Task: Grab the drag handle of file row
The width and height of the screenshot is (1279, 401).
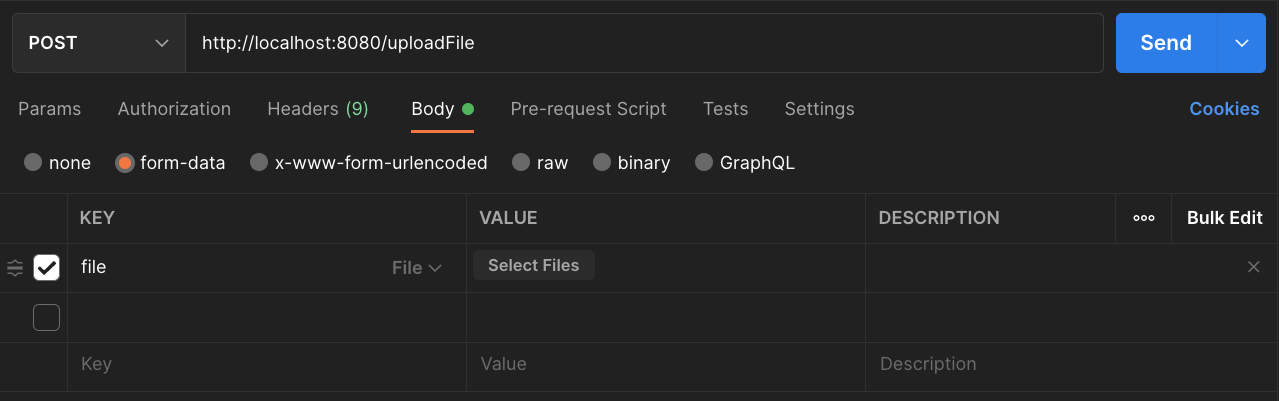Action: tap(15, 267)
